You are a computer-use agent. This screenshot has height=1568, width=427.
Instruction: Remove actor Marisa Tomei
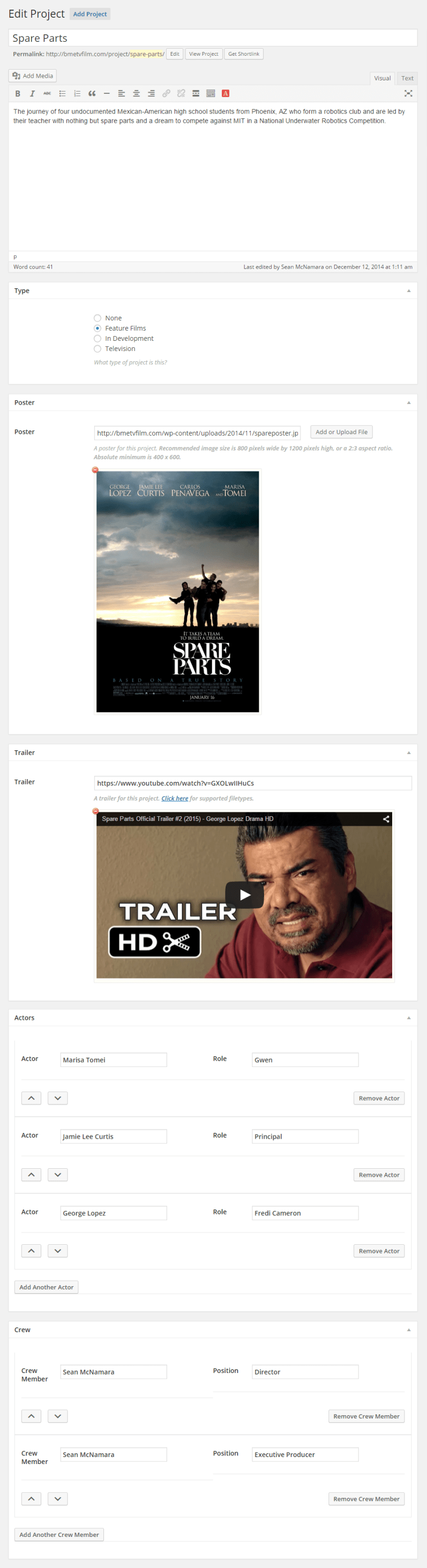tap(379, 1098)
